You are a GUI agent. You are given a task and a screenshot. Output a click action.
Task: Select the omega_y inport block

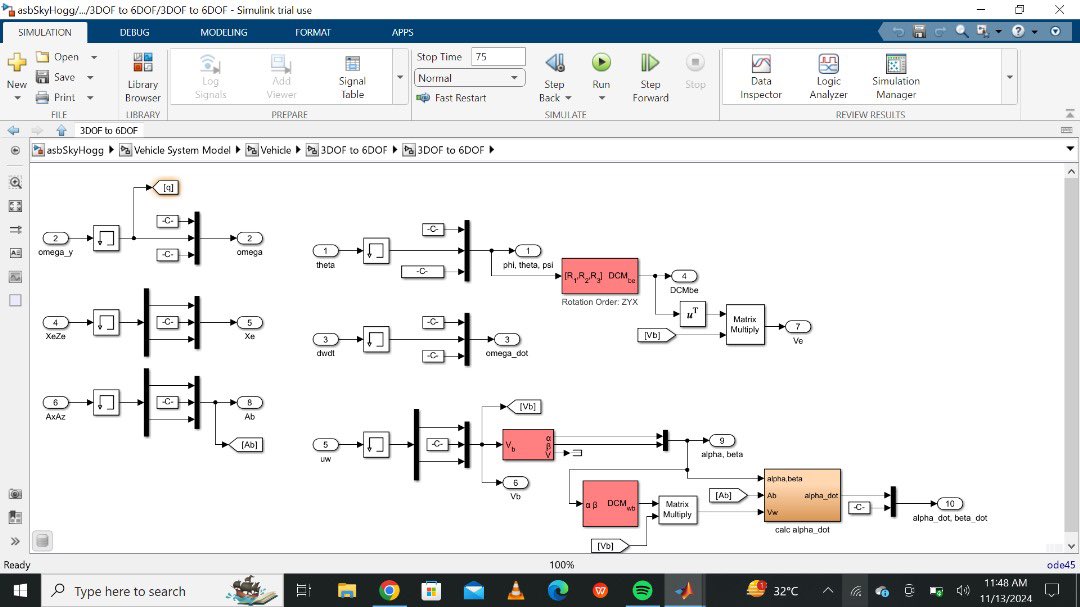point(56,238)
